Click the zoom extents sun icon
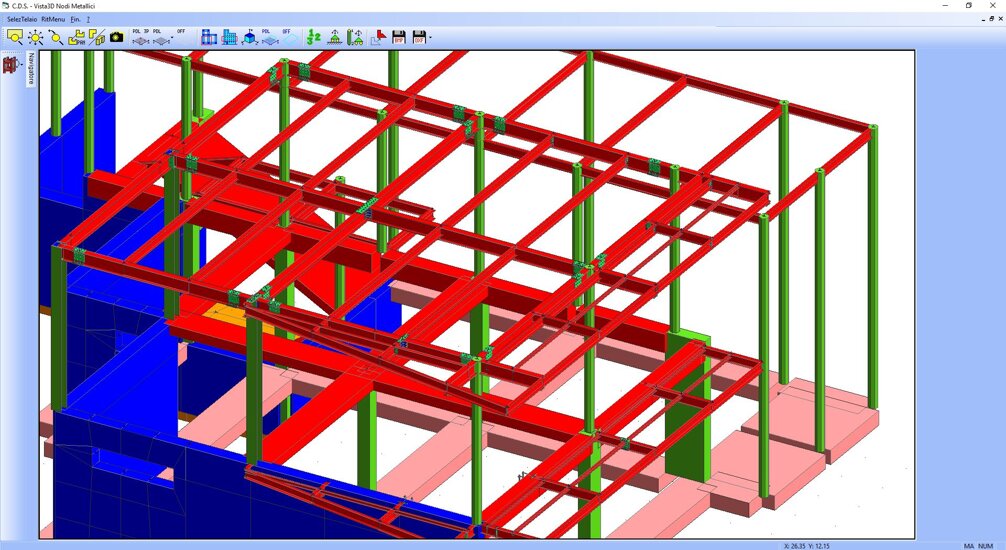 (35, 37)
